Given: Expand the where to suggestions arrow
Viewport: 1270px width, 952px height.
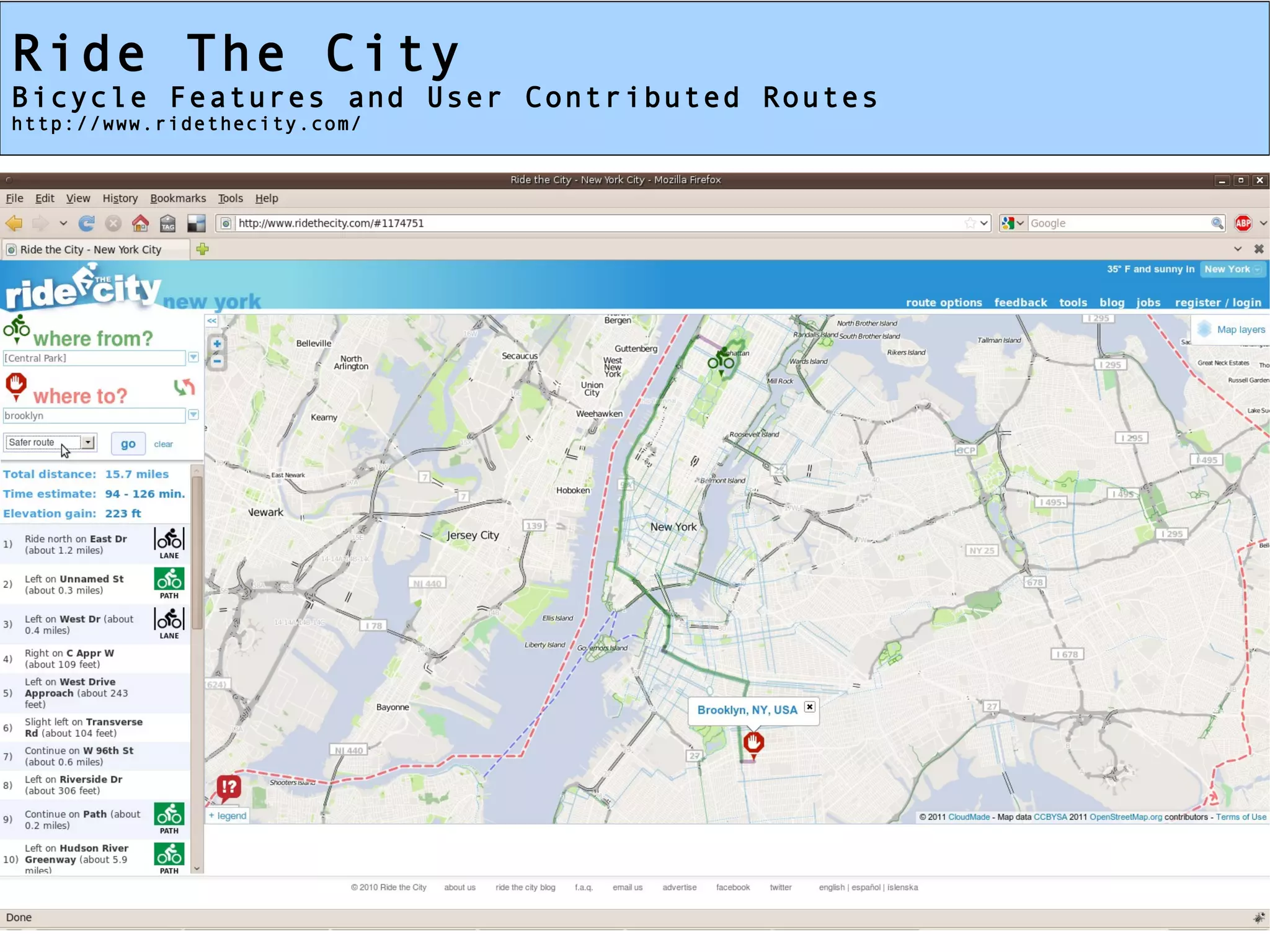Looking at the screenshot, I should 193,415.
